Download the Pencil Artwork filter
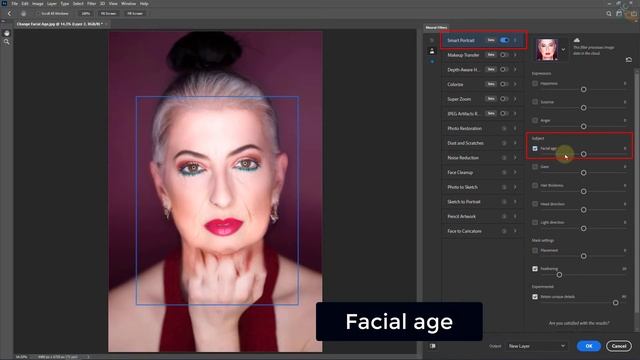This screenshot has width=640, height=360. coord(504,217)
